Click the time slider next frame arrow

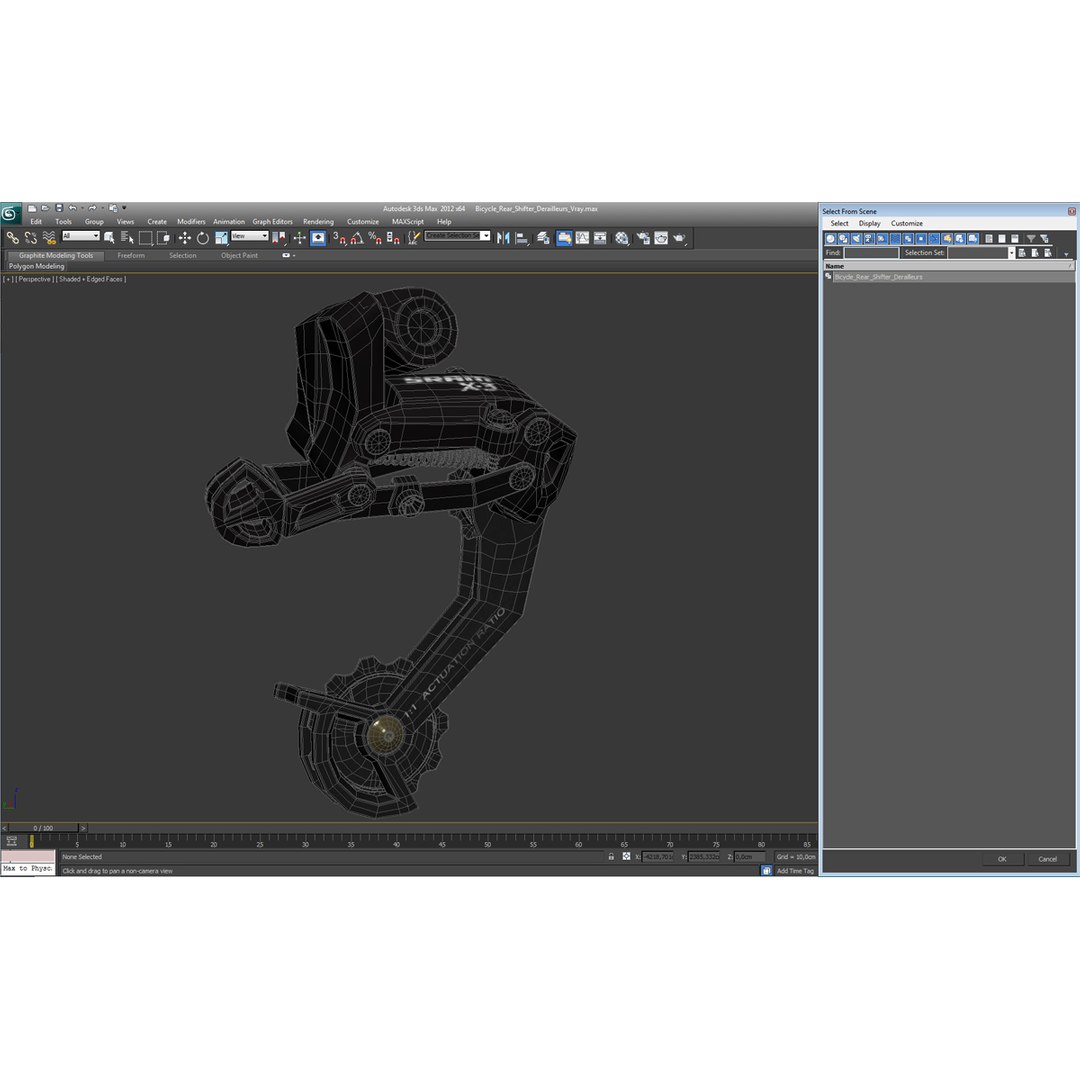[x=83, y=829]
